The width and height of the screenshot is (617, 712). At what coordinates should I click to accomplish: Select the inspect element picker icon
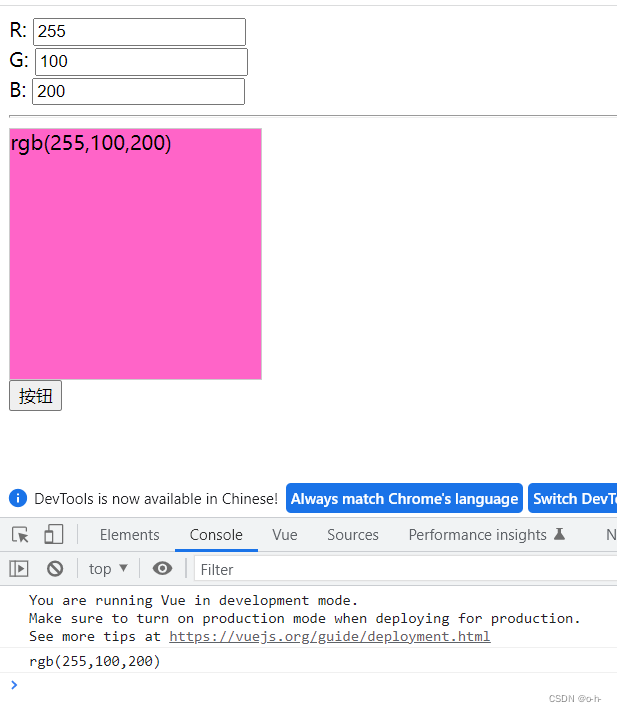coord(20,534)
